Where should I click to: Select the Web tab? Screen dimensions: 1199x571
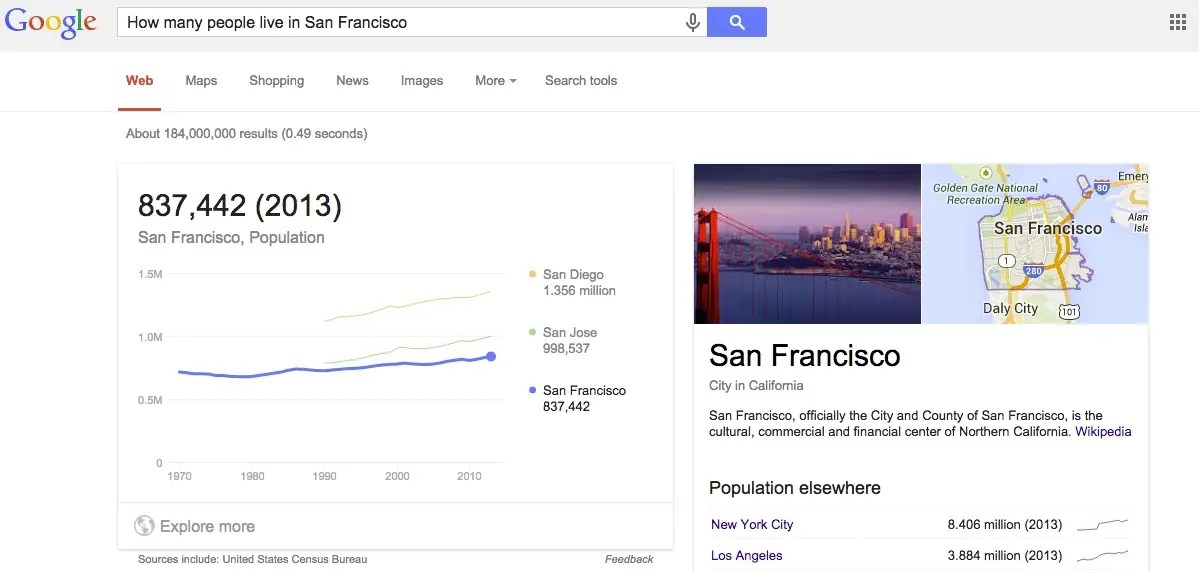[139, 80]
